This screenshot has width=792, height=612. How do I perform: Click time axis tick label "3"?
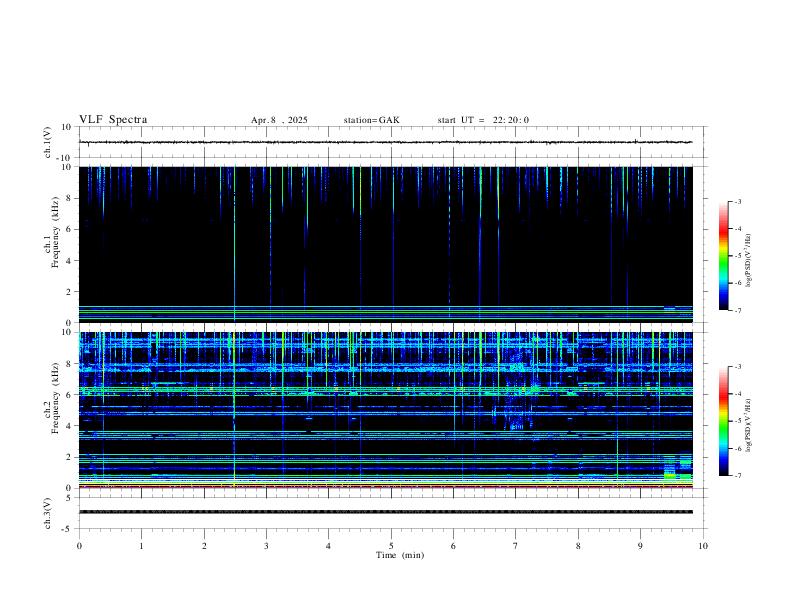(266, 546)
